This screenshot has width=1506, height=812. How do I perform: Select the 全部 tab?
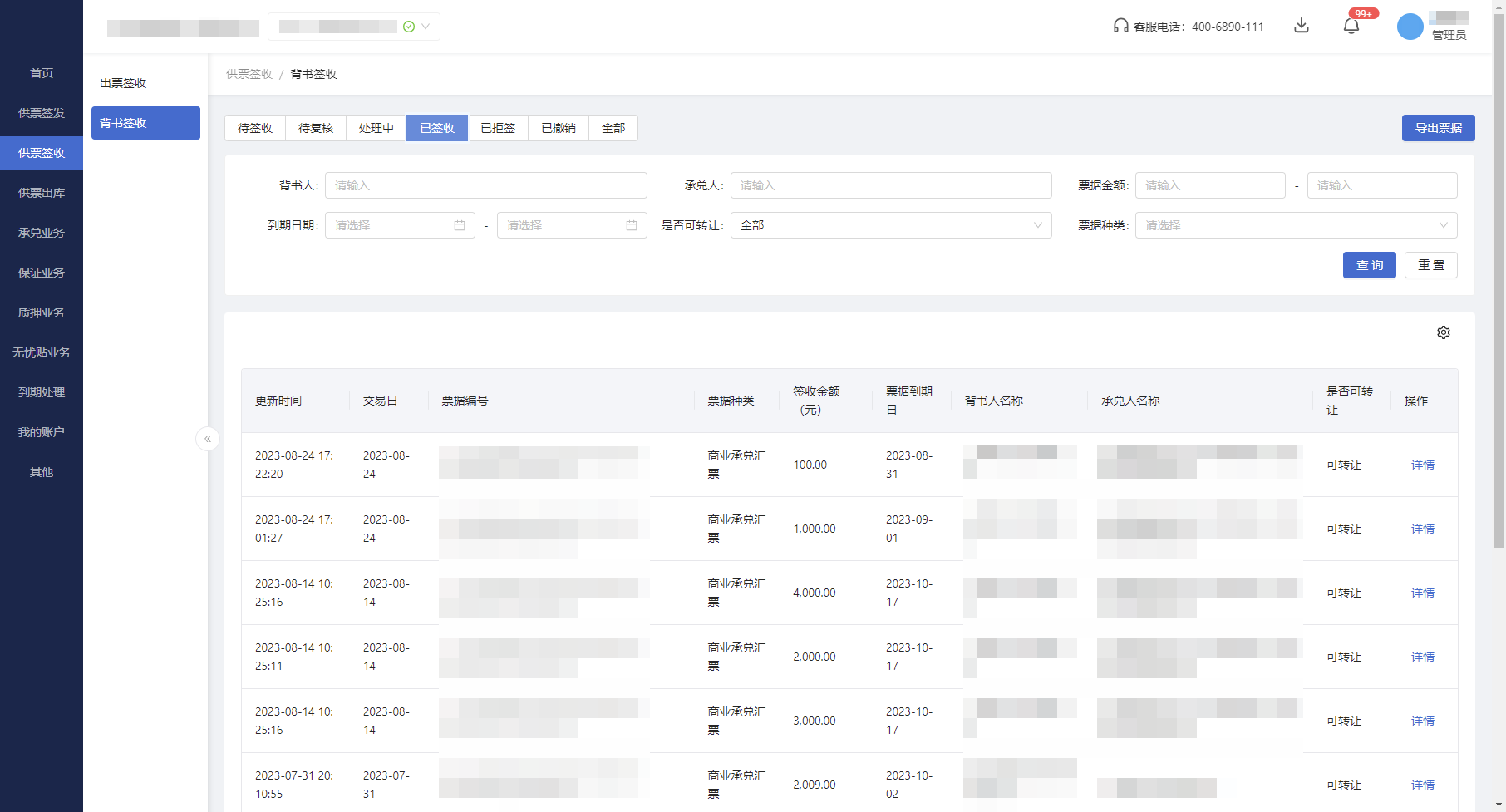pos(613,128)
